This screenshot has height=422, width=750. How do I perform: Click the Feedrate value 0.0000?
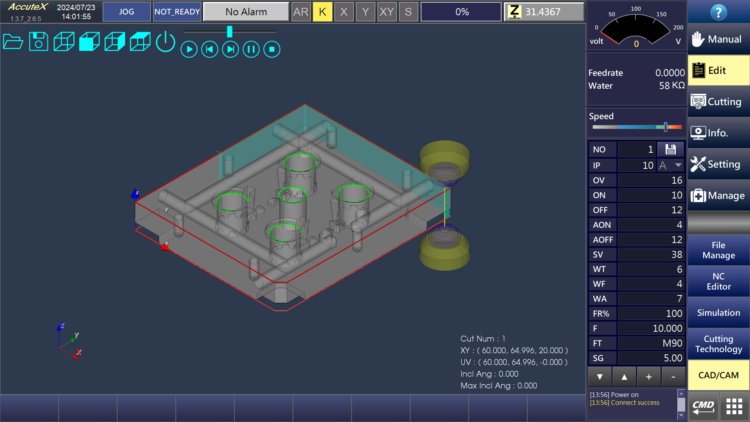pos(670,73)
